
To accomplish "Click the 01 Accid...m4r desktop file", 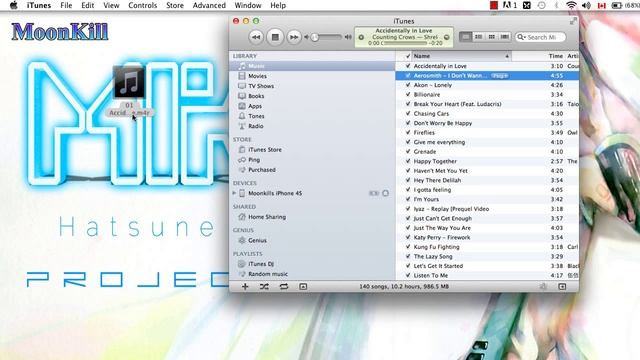I will point(129,91).
